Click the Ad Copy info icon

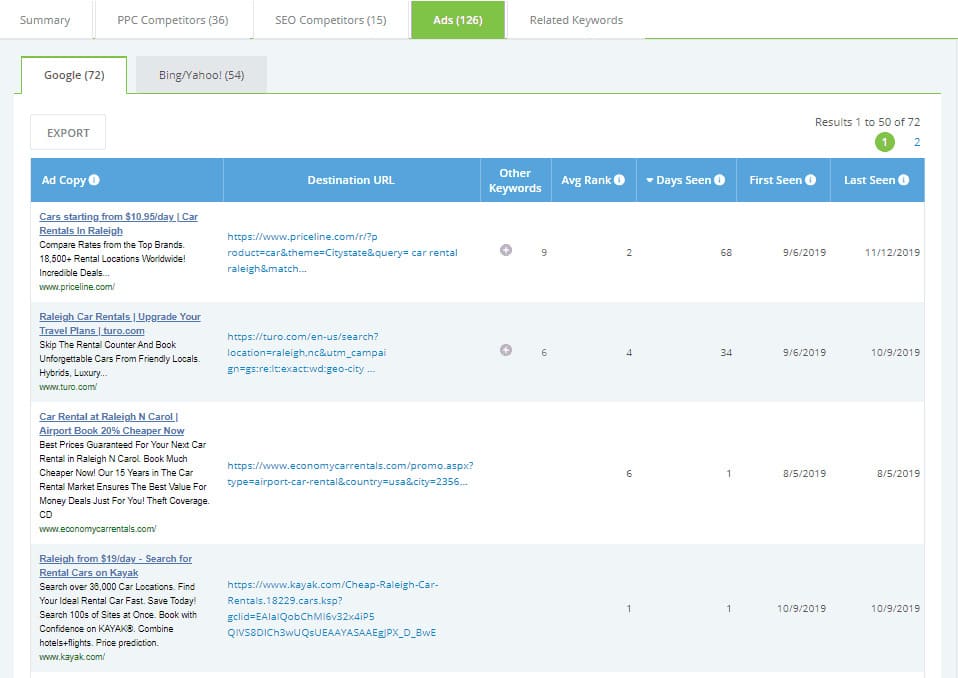pos(94,180)
